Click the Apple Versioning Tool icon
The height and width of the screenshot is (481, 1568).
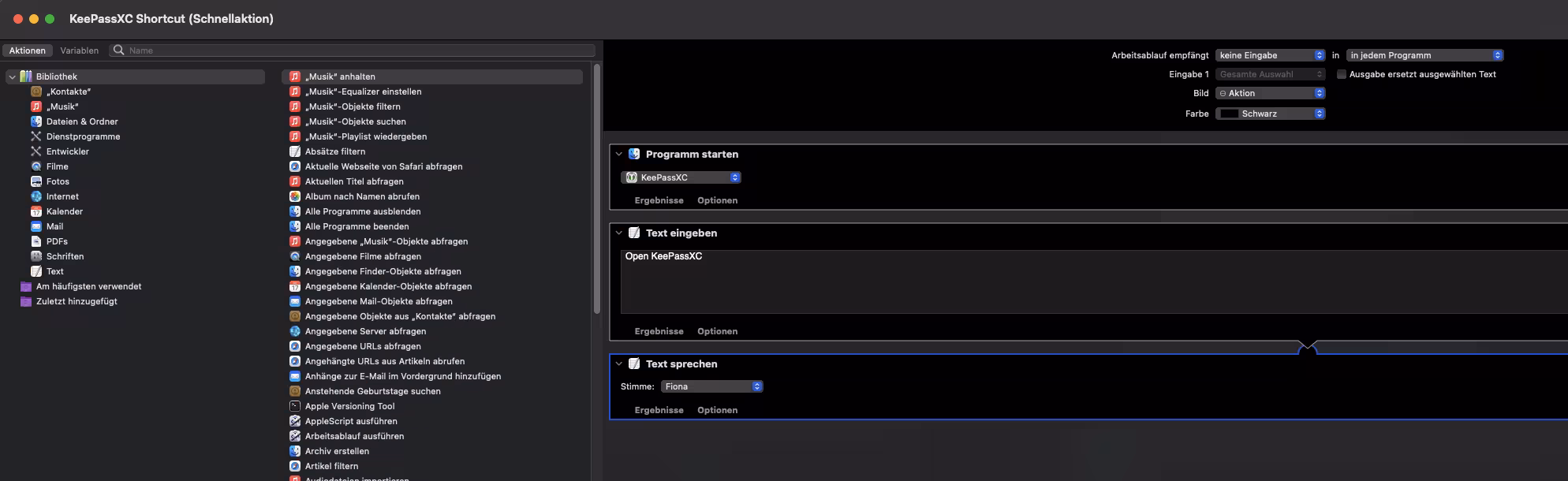[x=295, y=406]
